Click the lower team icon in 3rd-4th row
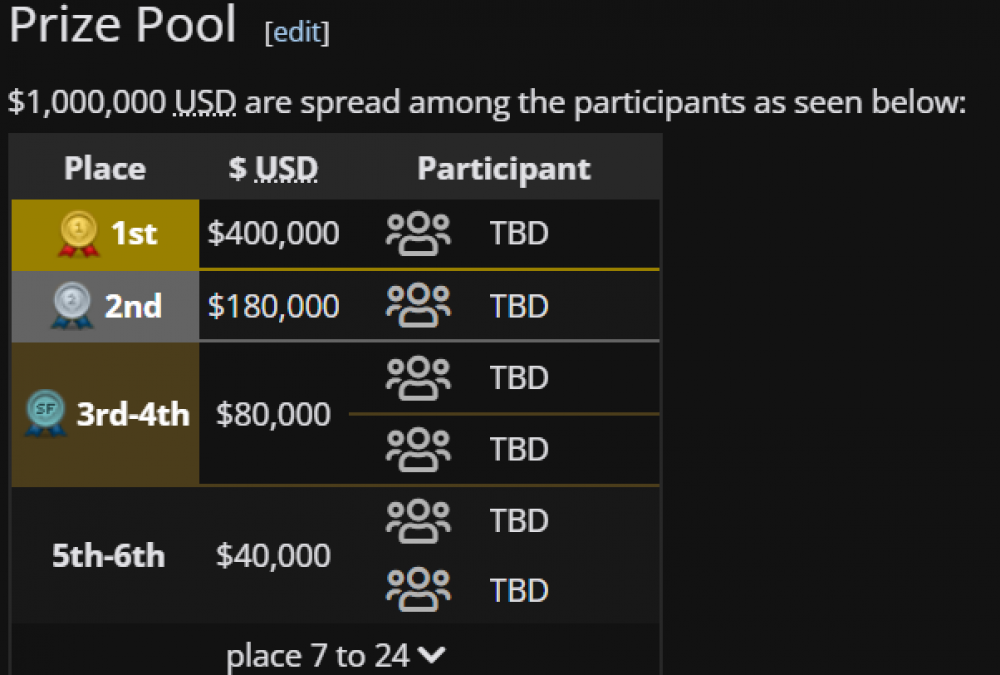 click(418, 450)
